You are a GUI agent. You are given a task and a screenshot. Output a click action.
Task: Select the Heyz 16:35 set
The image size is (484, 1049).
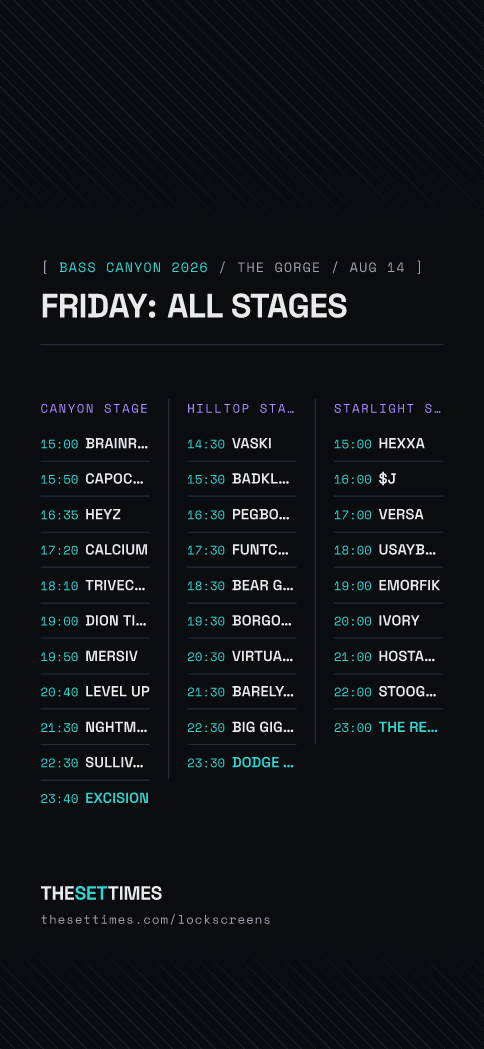click(95, 514)
